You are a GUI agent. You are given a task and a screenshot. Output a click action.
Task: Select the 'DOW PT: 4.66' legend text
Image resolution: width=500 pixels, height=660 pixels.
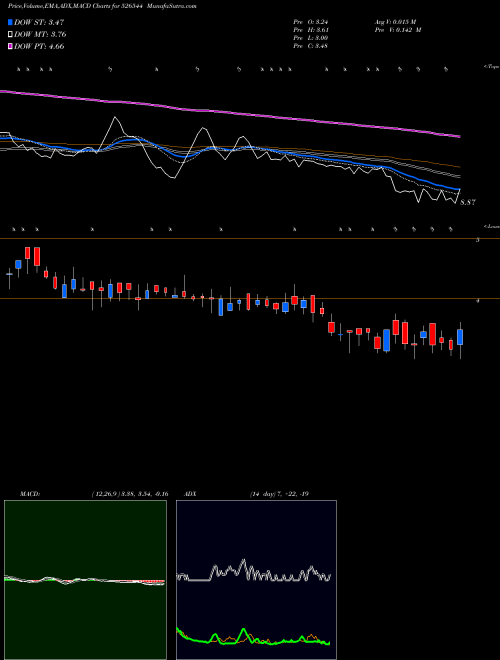39,46
